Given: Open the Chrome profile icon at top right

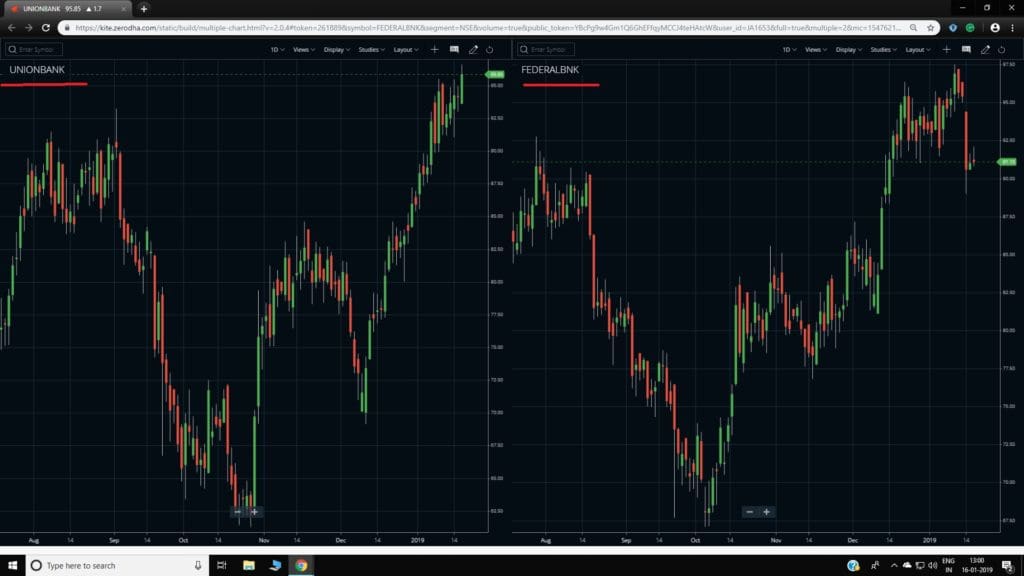Looking at the screenshot, I should [x=997, y=28].
